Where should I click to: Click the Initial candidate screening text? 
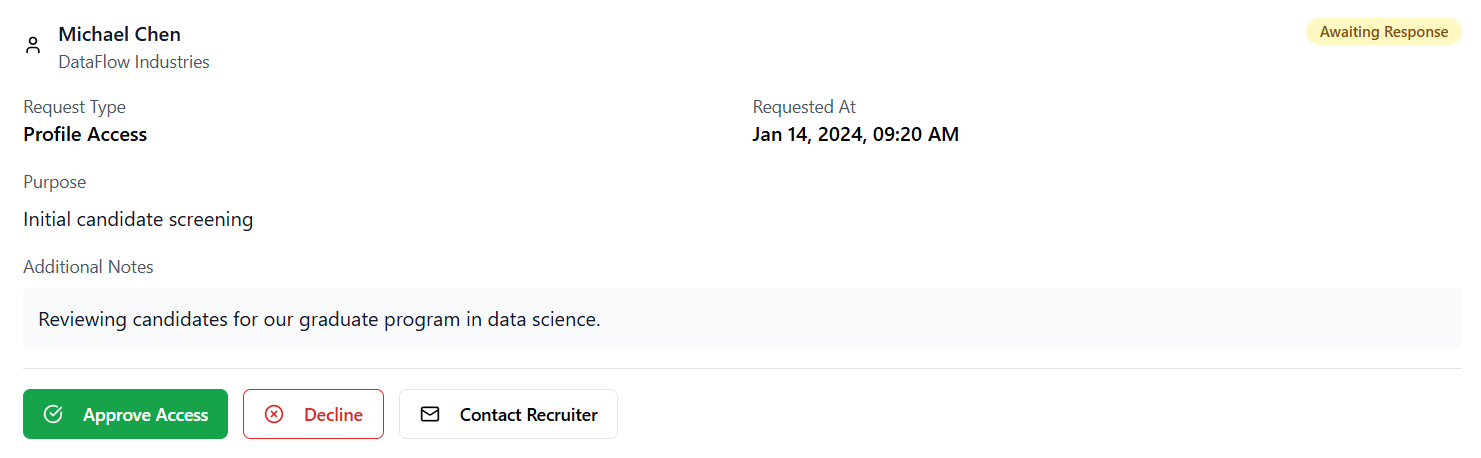click(x=138, y=219)
